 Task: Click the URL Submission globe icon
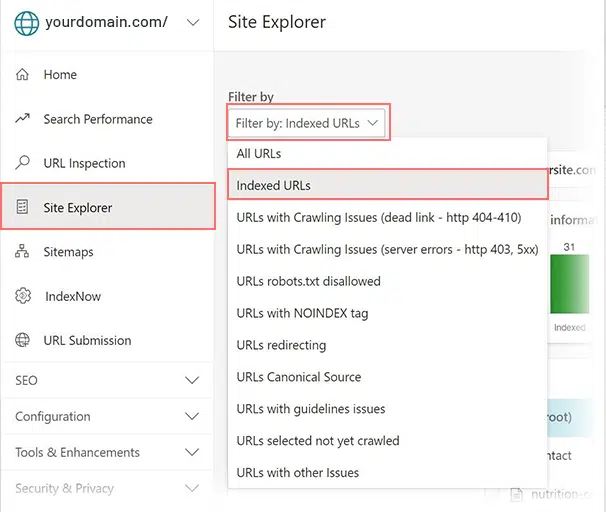point(22,340)
